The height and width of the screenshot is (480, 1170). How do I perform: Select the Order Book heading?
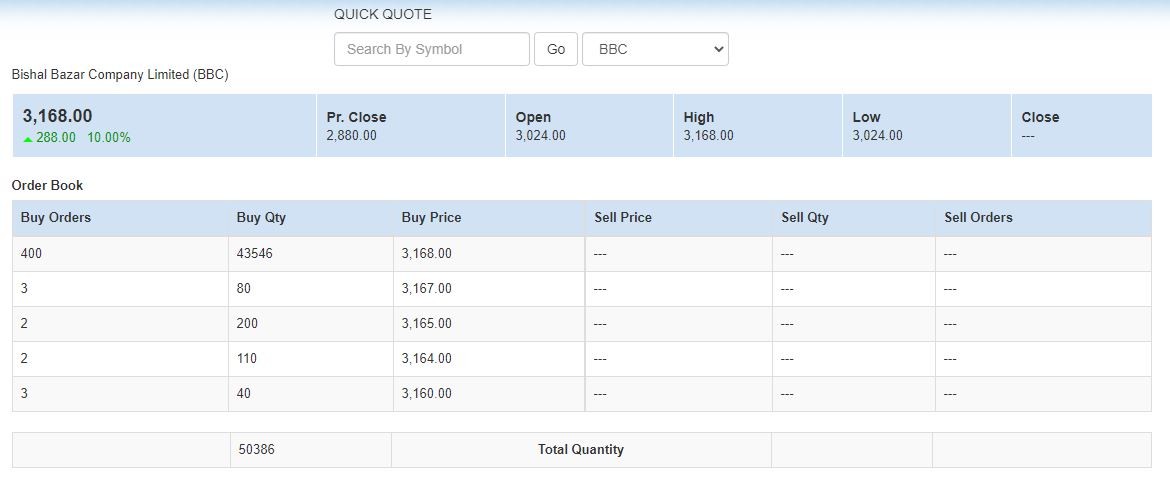click(x=48, y=185)
